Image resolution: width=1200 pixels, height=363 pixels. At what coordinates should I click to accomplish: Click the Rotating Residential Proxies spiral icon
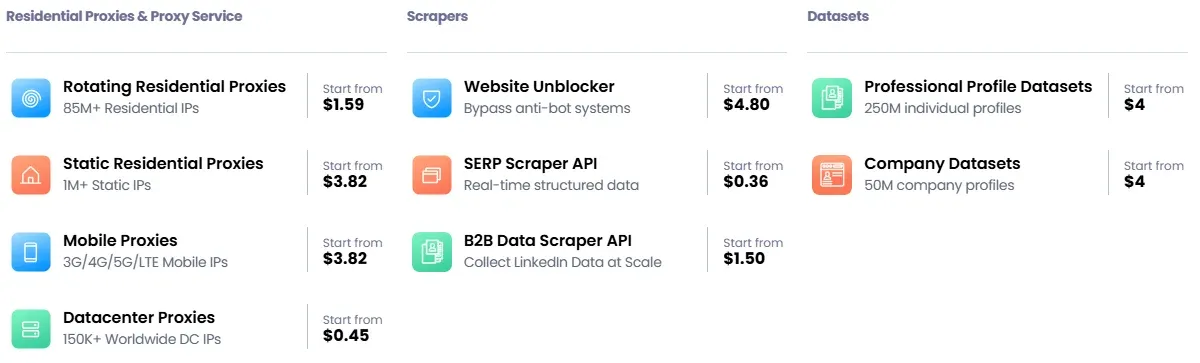click(x=32, y=98)
